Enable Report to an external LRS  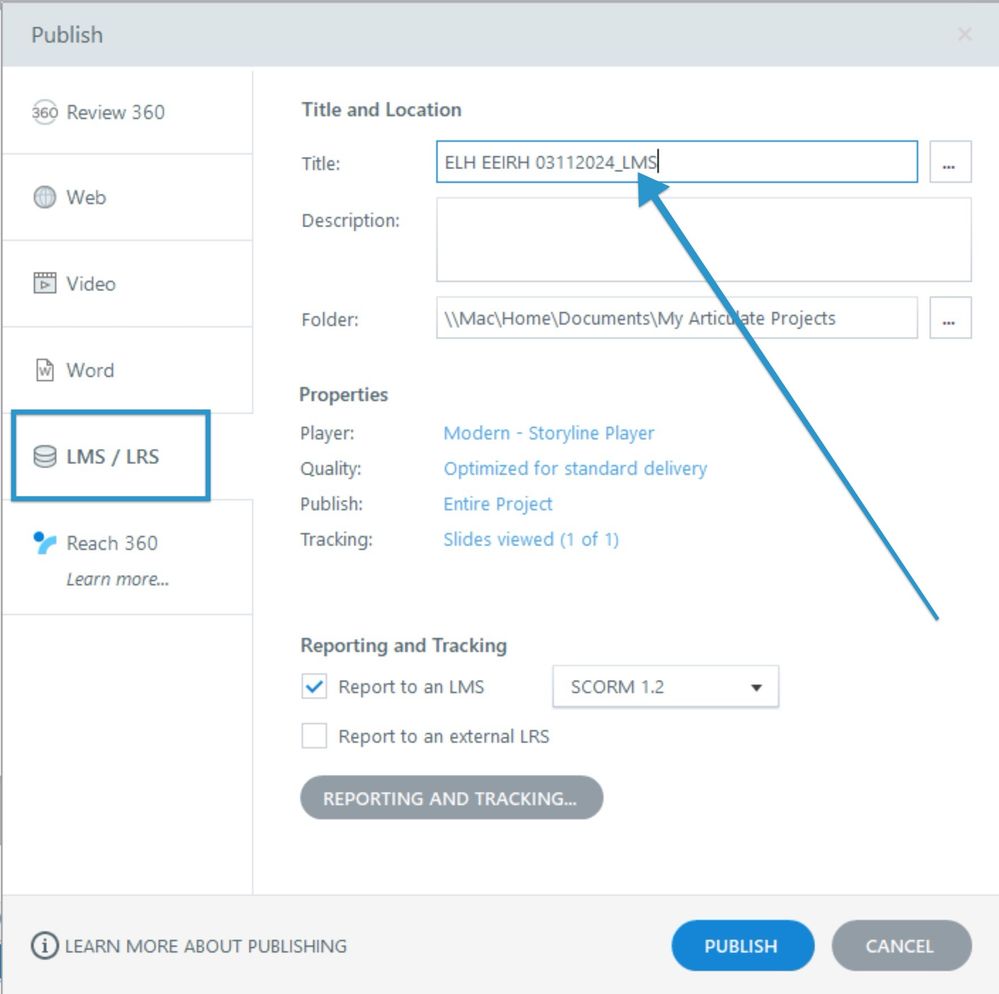(315, 737)
